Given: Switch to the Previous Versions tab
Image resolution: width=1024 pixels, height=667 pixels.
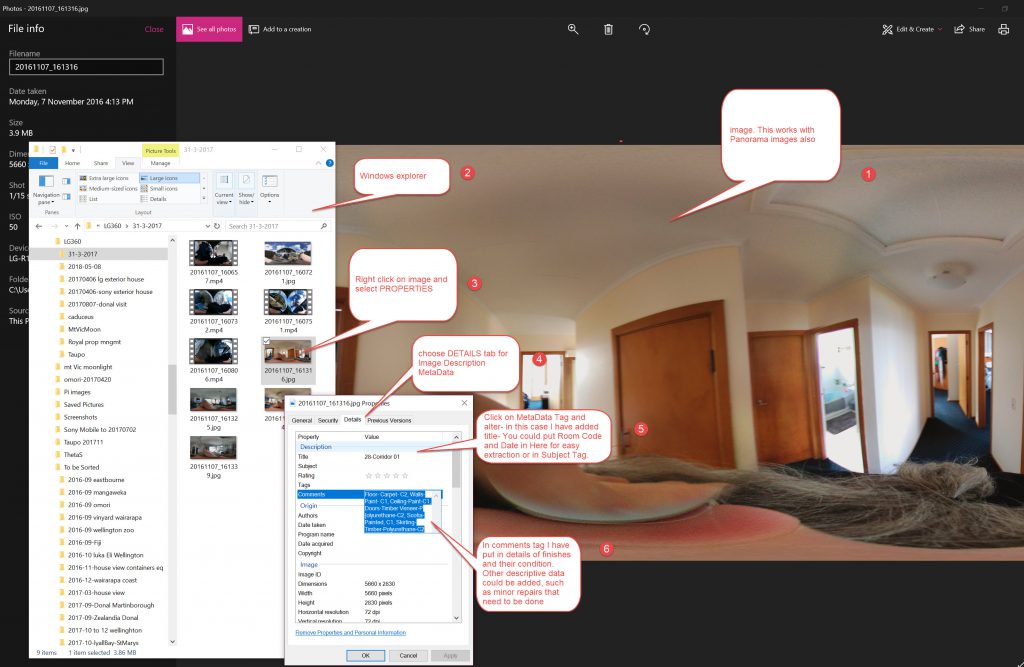Looking at the screenshot, I should (x=389, y=420).
